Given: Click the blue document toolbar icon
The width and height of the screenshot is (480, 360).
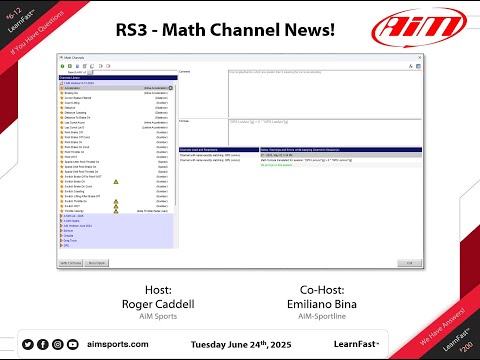Looking at the screenshot, I should point(77,66).
